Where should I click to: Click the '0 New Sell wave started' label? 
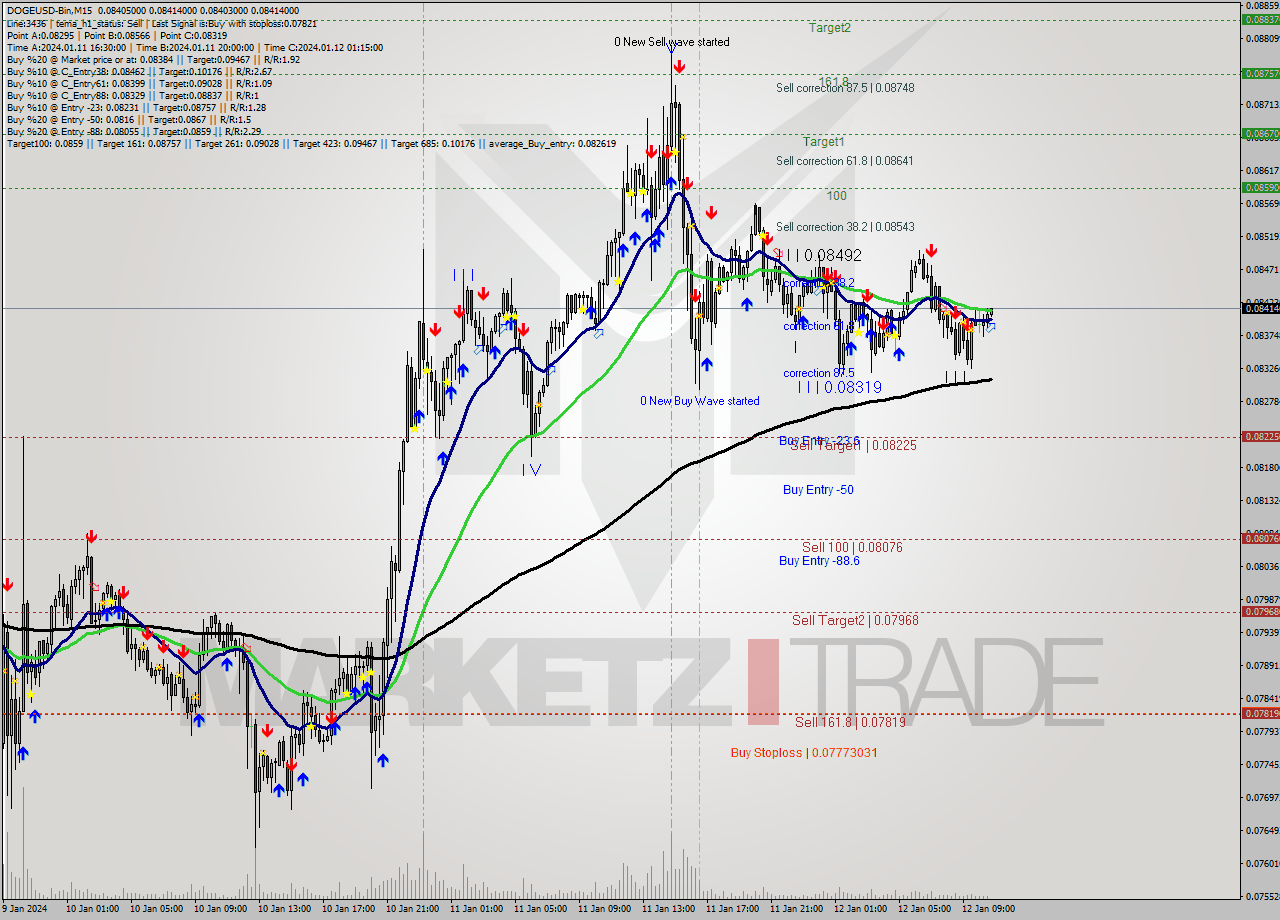(x=672, y=42)
